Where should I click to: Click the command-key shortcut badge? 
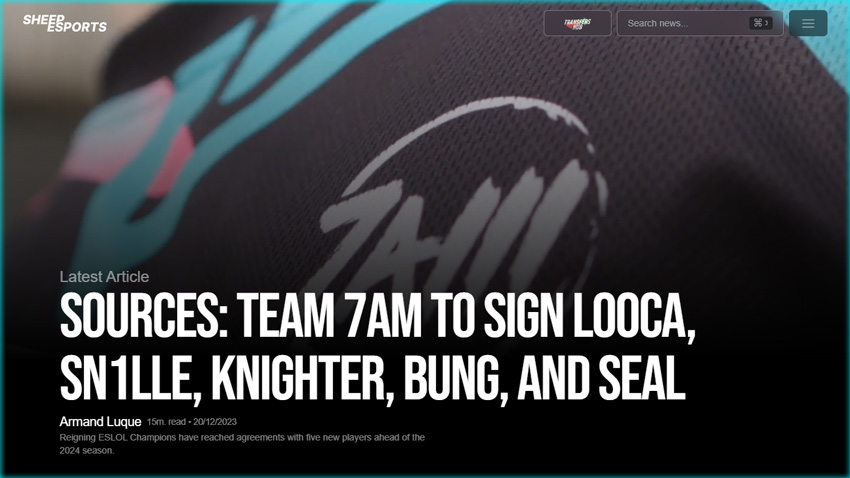coord(761,23)
